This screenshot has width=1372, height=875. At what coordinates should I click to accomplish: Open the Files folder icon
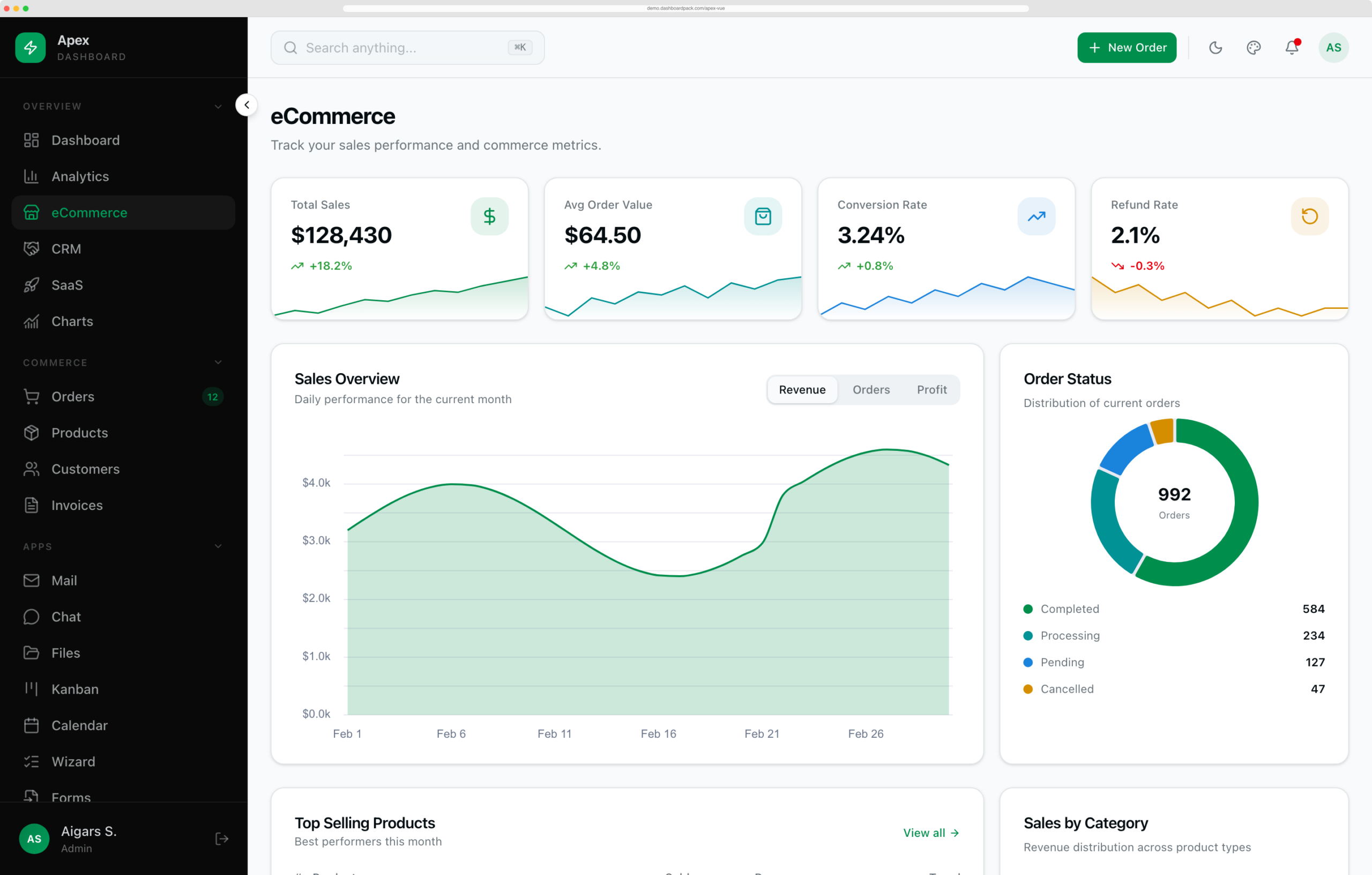(31, 652)
